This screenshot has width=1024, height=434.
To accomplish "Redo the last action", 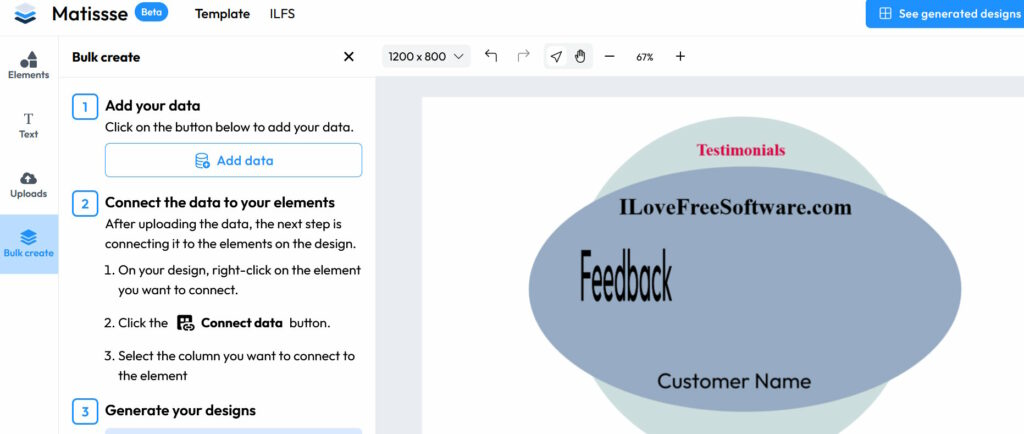I will tap(523, 56).
